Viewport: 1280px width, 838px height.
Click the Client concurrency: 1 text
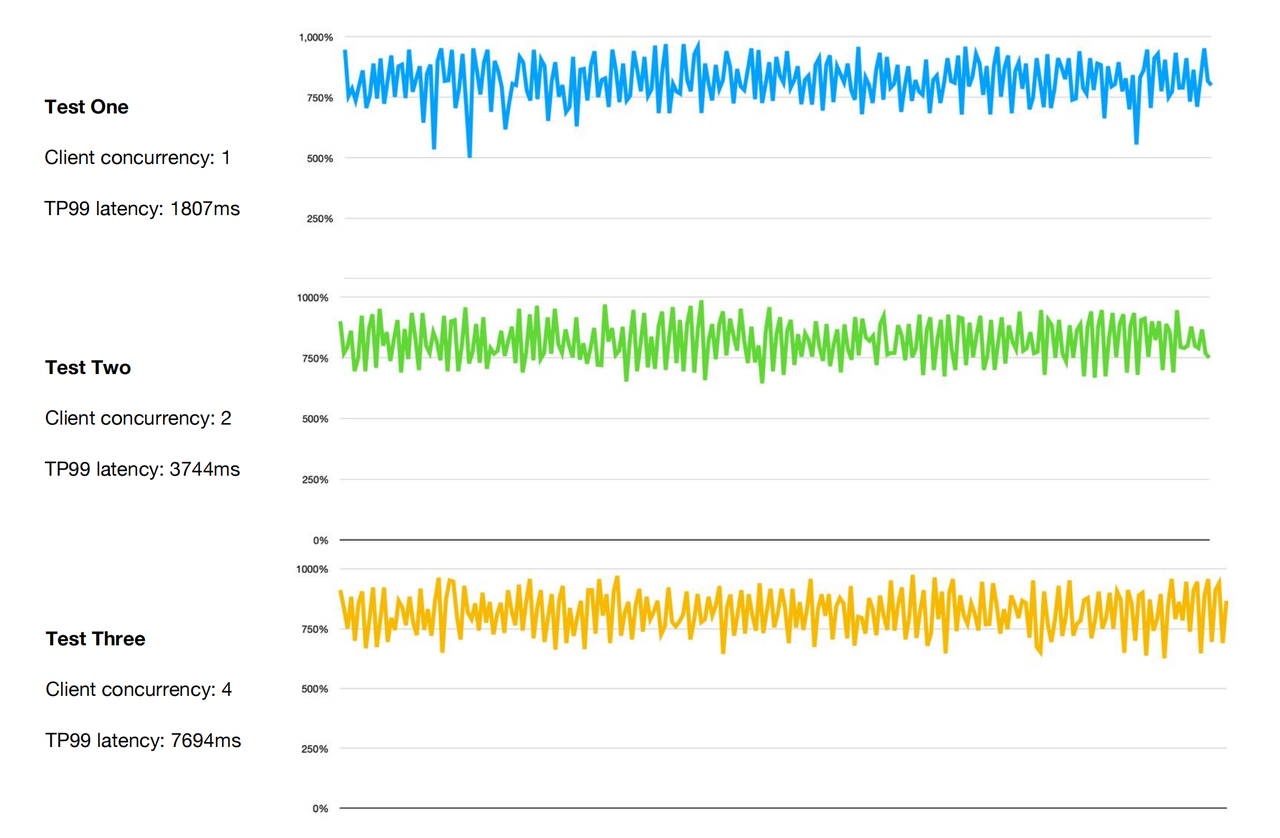[137, 157]
